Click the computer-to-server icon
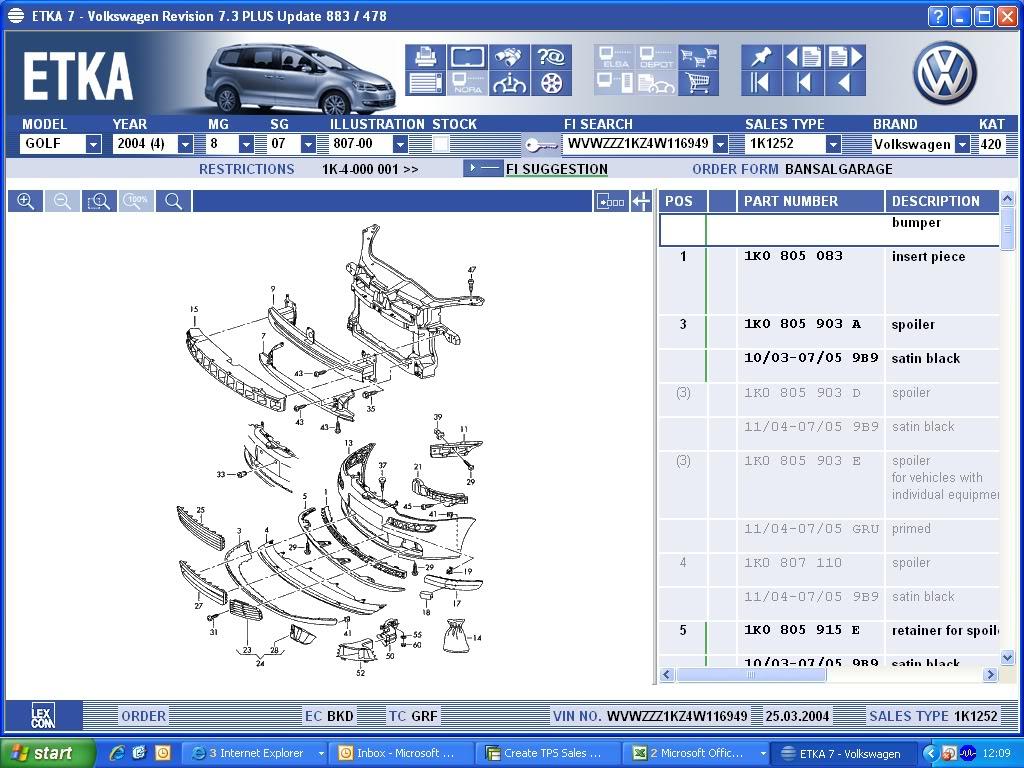The width and height of the screenshot is (1024, 768). 615,83
